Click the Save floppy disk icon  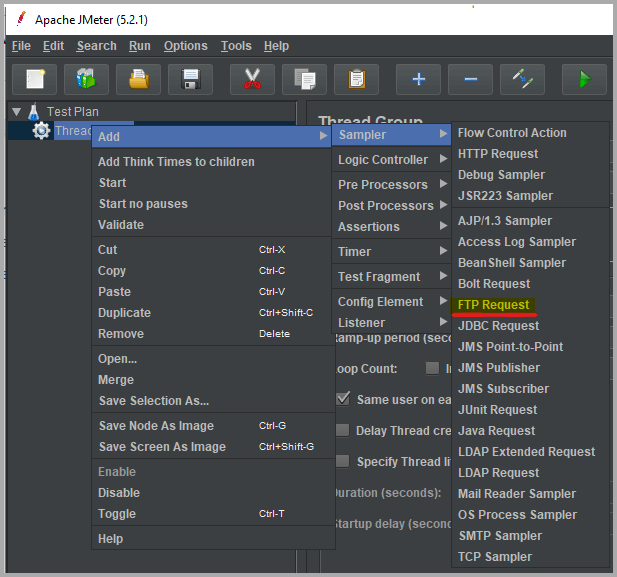[190, 79]
